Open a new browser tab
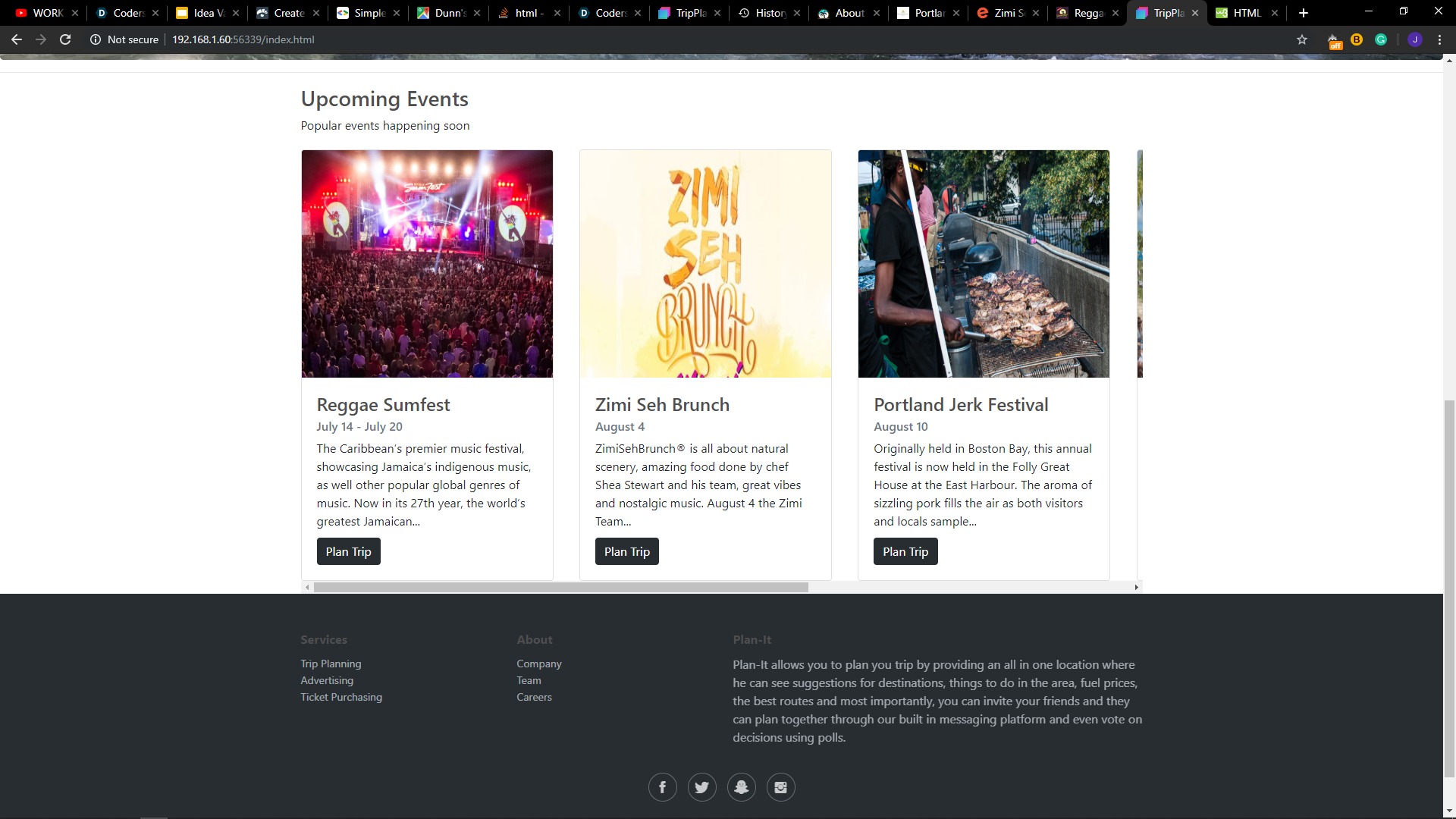This screenshot has height=819, width=1456. tap(1304, 13)
